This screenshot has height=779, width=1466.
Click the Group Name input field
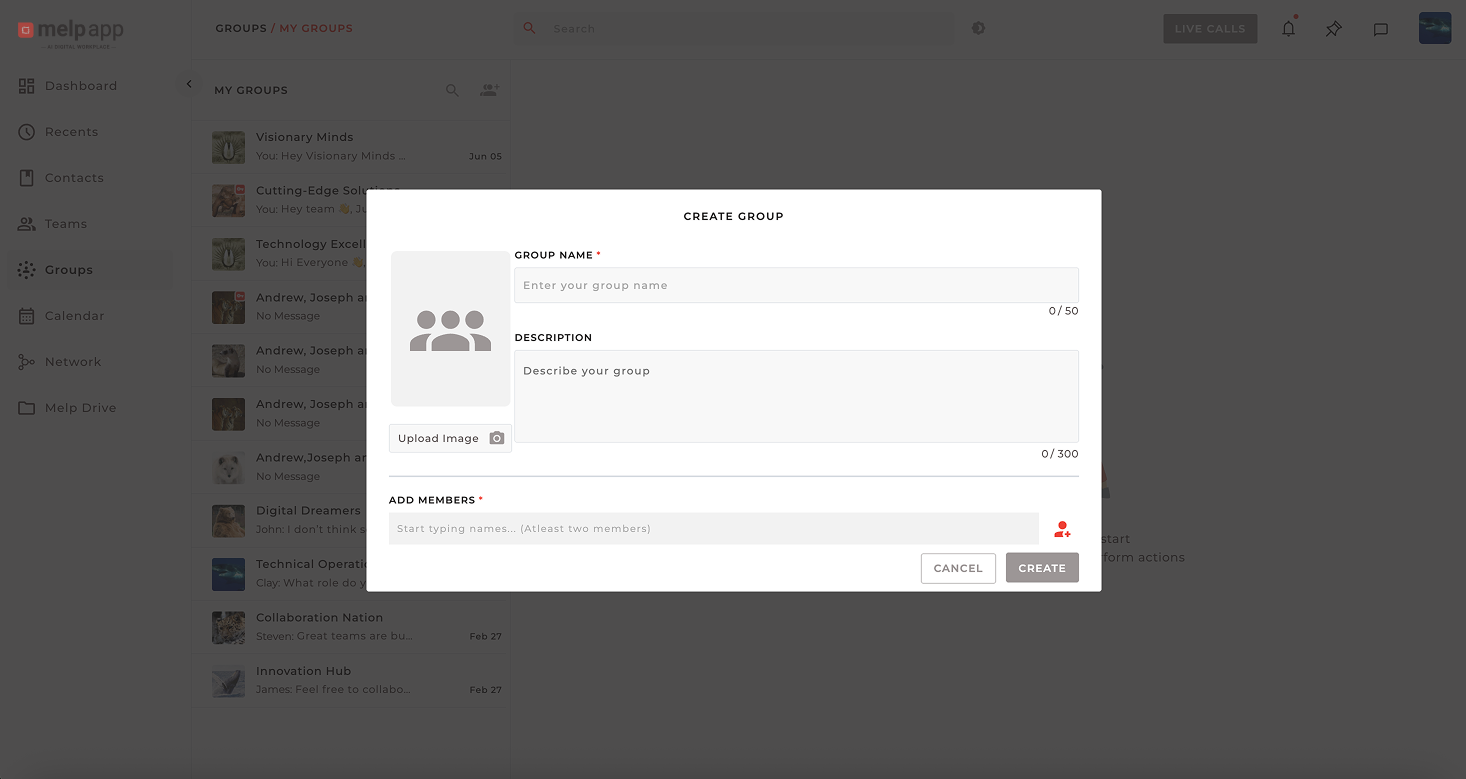coord(795,285)
